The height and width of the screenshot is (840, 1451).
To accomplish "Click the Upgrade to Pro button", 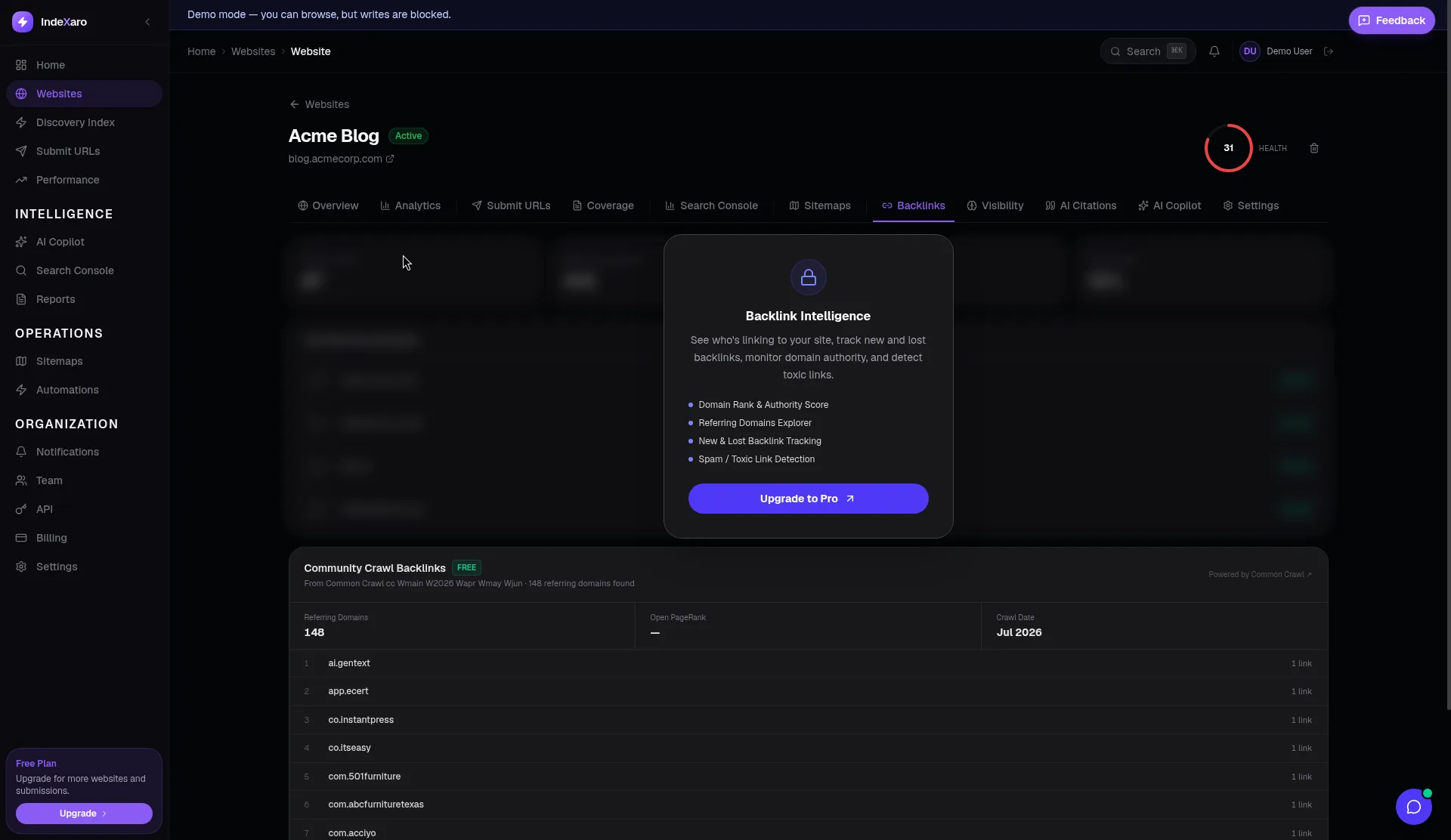I will pos(808,499).
